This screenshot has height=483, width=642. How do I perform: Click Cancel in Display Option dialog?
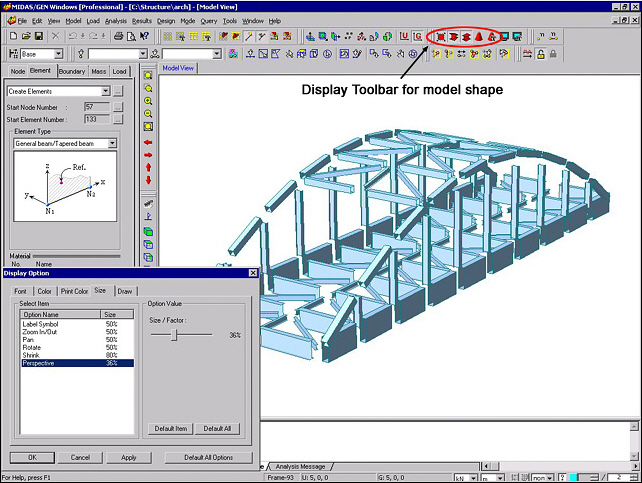(x=80, y=457)
